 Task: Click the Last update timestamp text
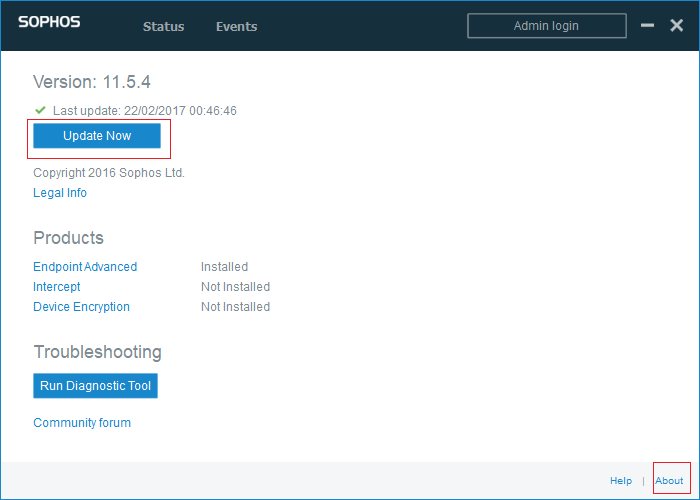(x=145, y=111)
